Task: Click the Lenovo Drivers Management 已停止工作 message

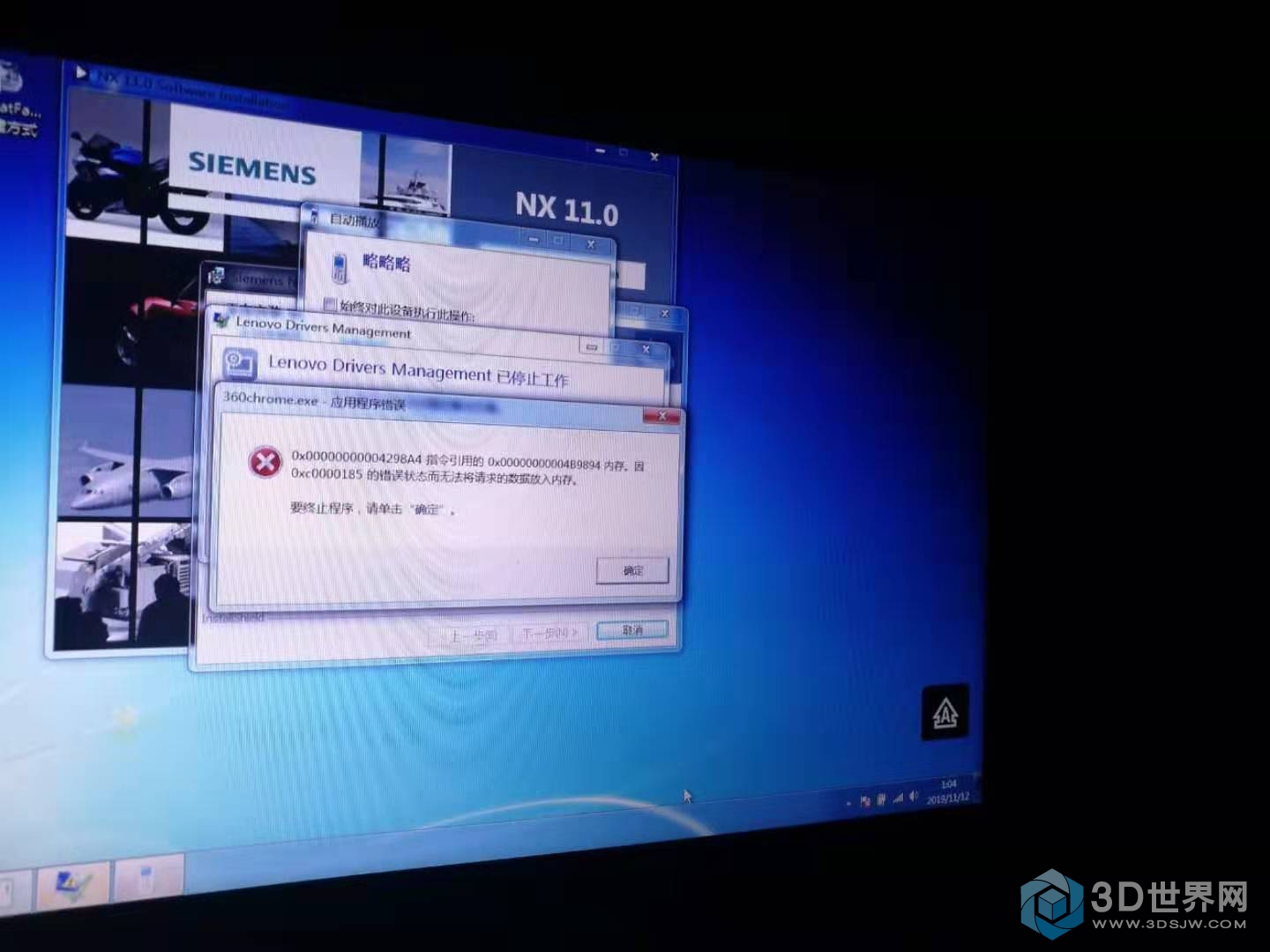Action: coord(418,371)
